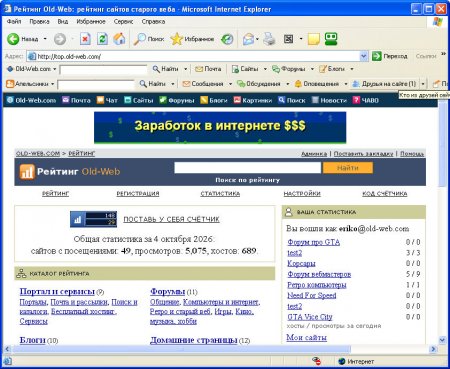The width and height of the screenshot is (450, 369).
Task: Click the orange Найти button
Action: [348, 168]
